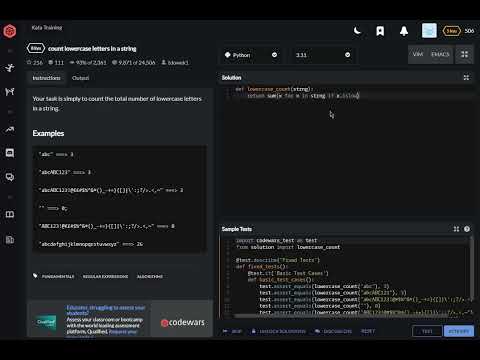Click the collections count 111
Viewport: 480px width, 360px height.
(x=56, y=62)
